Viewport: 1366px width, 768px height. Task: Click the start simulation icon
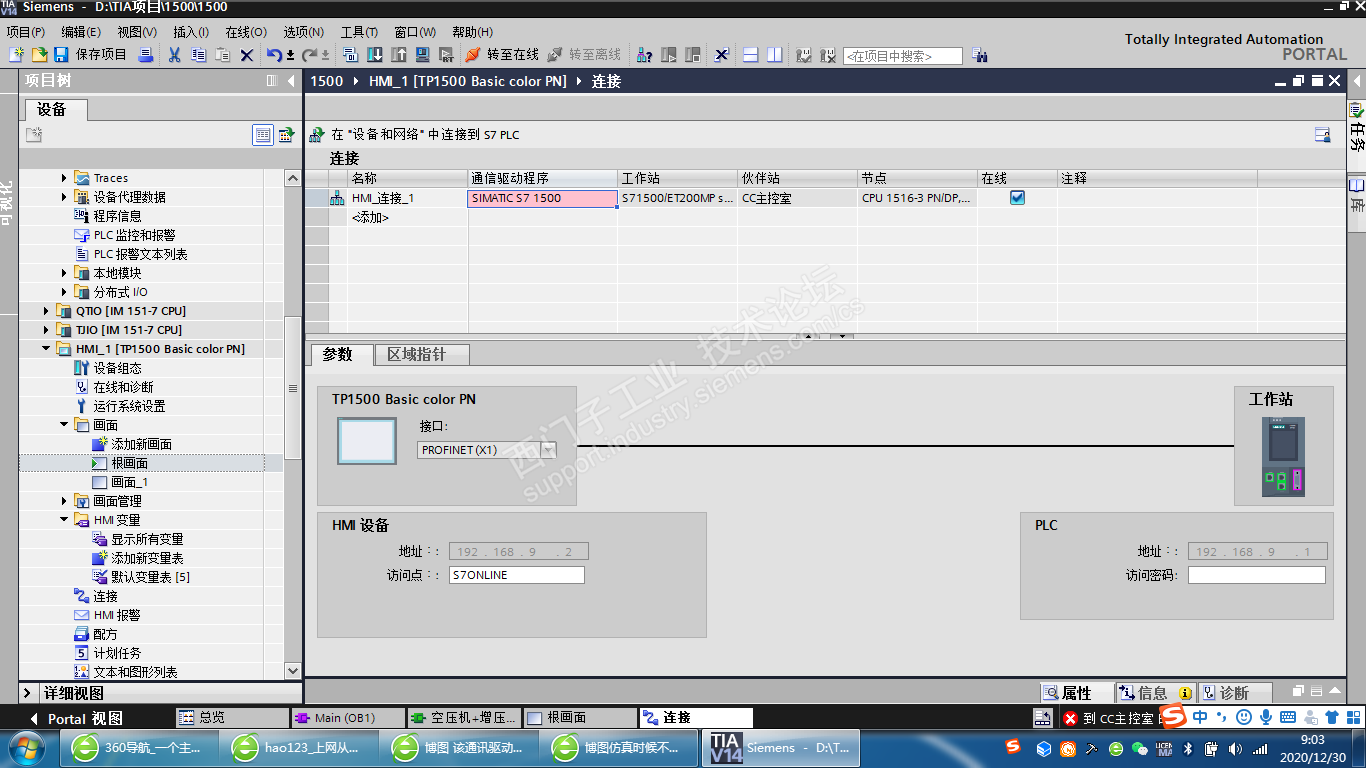422,55
